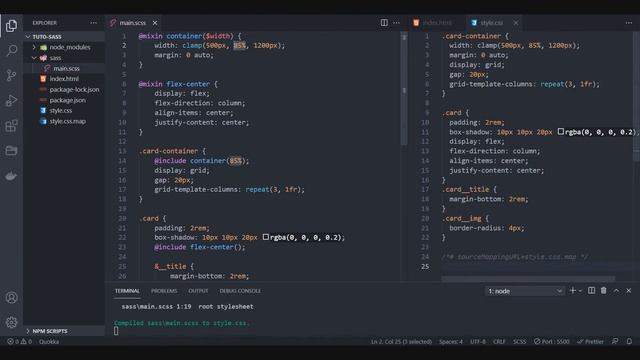Open the Extensions view
Screen dimensions: 640x360
[x=11, y=126]
